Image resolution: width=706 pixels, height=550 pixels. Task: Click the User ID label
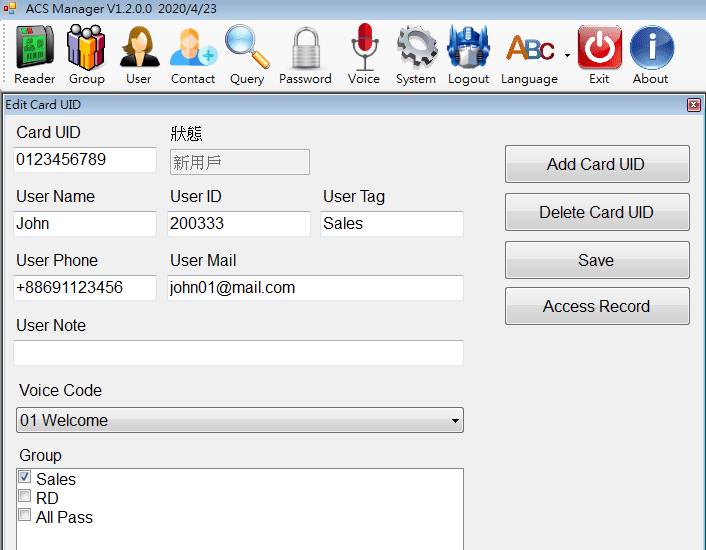click(x=196, y=197)
